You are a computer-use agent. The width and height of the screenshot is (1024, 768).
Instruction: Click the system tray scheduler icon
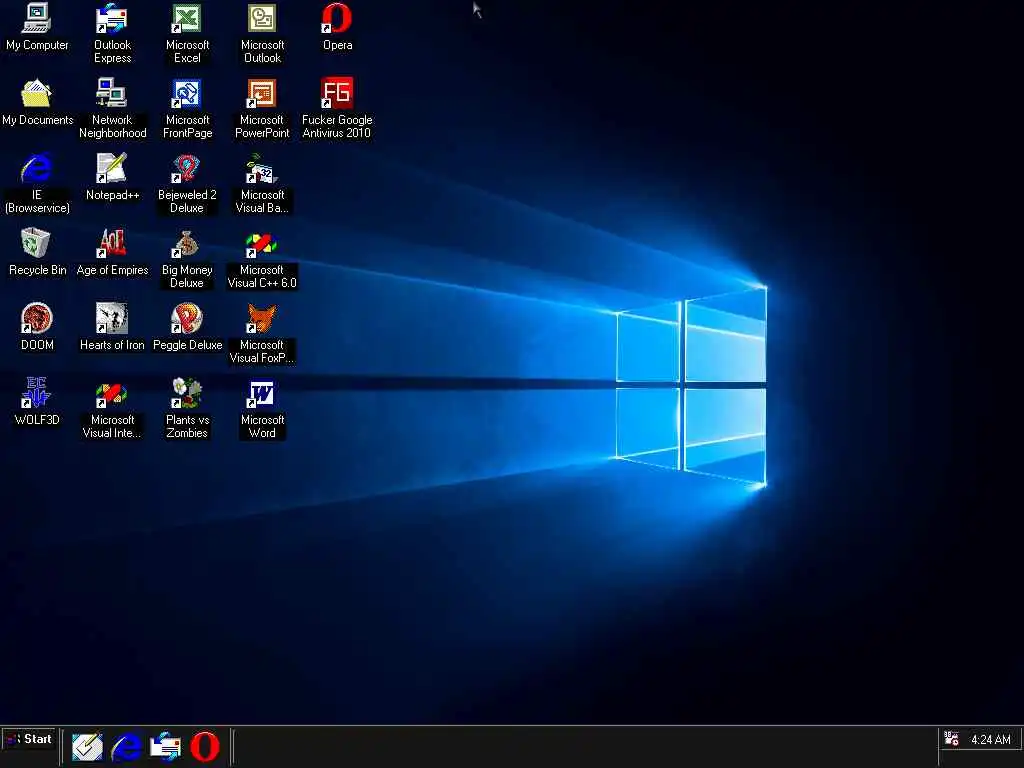click(952, 739)
